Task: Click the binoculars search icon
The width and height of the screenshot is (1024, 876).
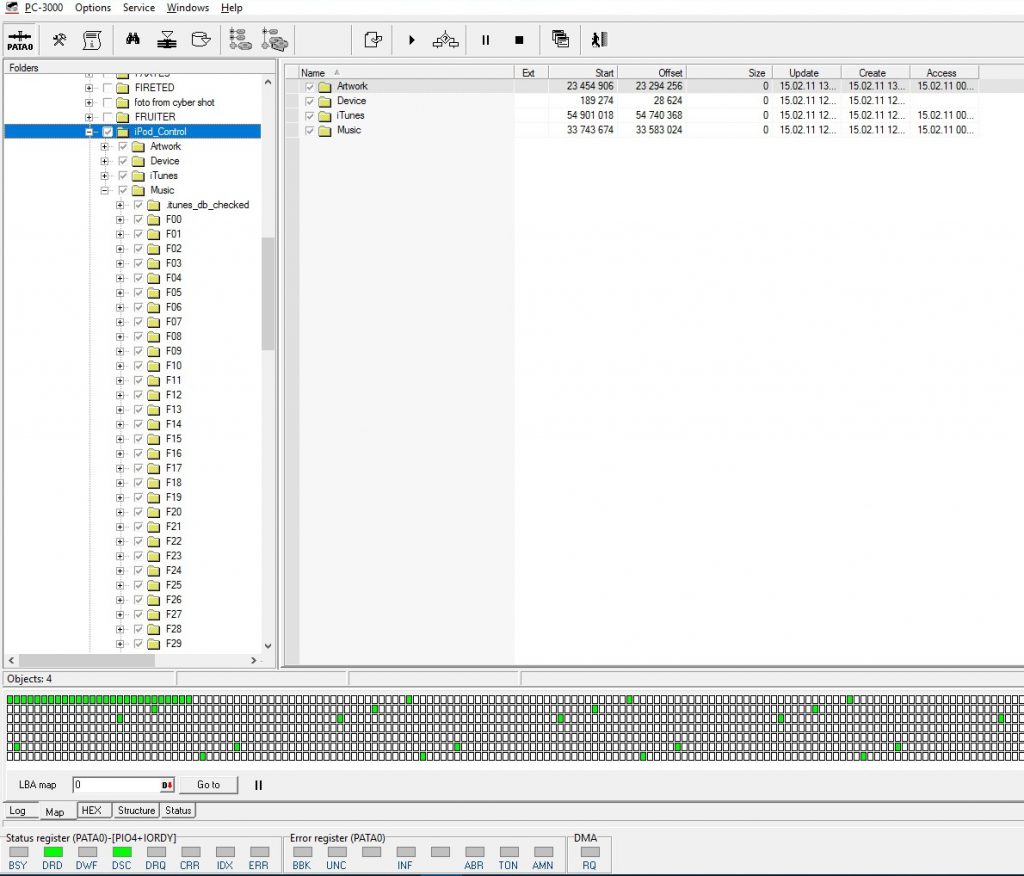Action: [132, 40]
